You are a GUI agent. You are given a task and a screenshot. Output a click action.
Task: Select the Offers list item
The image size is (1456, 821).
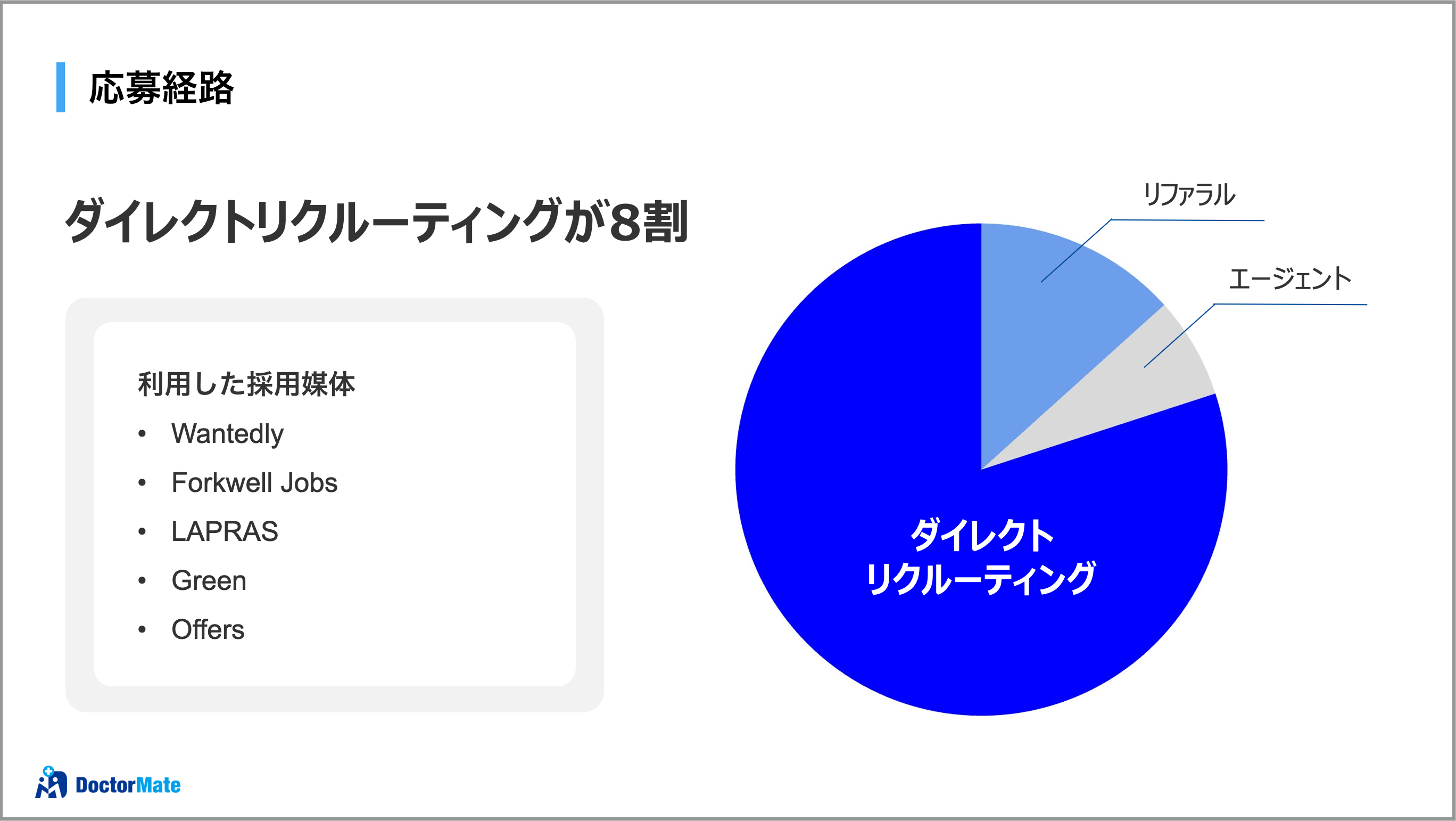[x=208, y=629]
